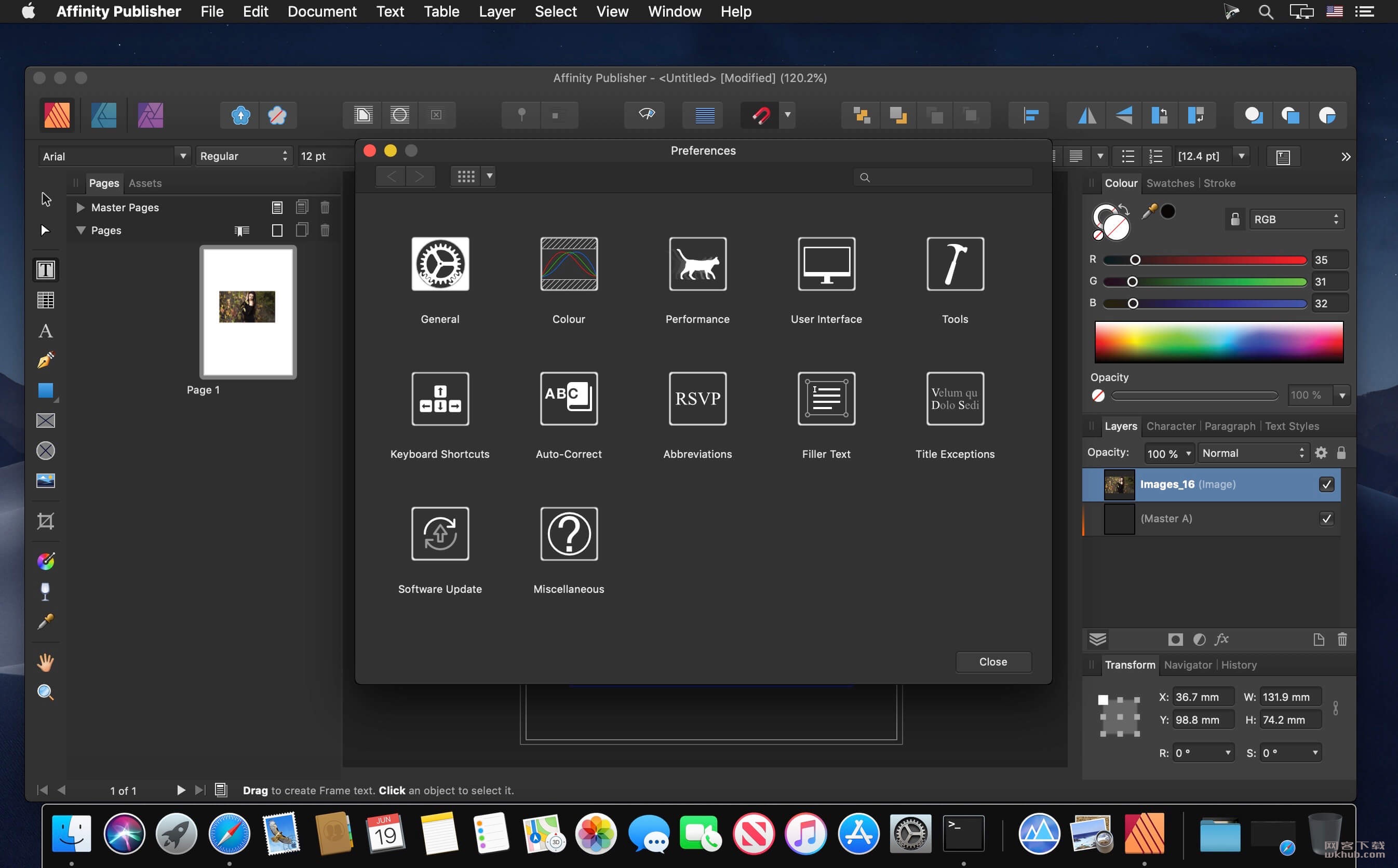Toggle snapping magnet icon
Screen dimensions: 1398x868
(x=761, y=115)
